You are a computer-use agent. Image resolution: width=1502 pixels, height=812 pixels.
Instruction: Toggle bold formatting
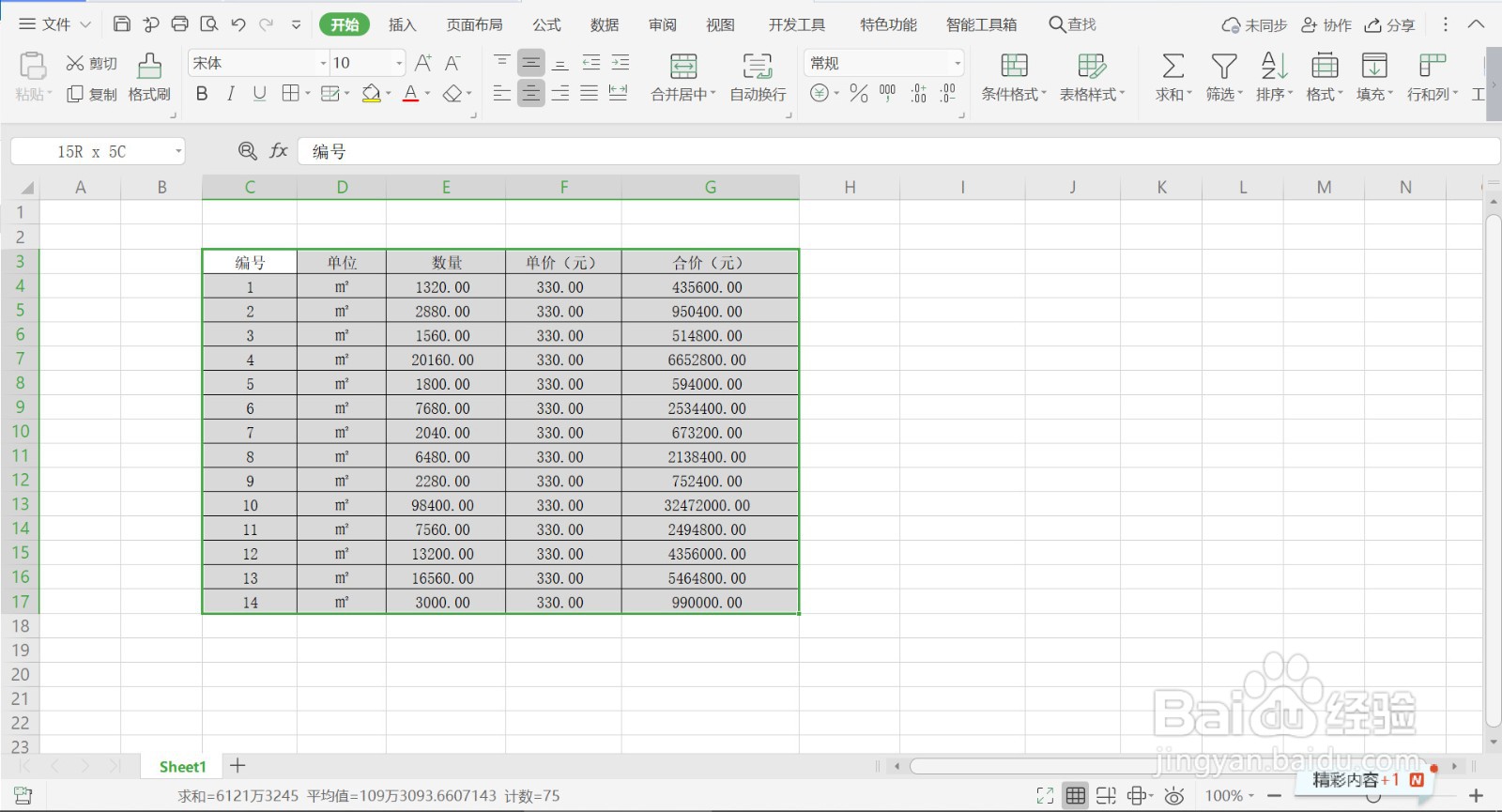(x=202, y=93)
